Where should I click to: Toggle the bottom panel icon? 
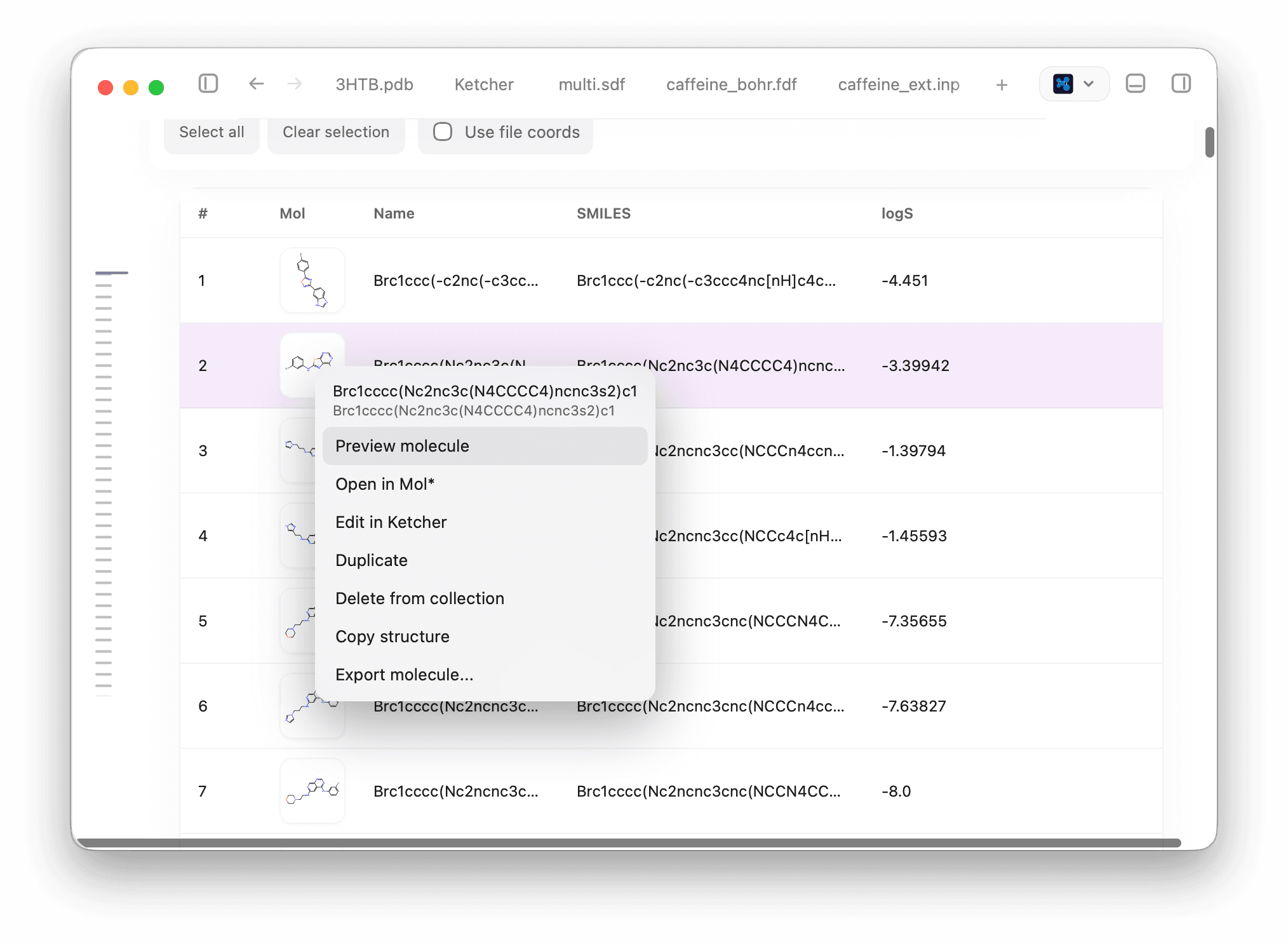click(x=1135, y=84)
